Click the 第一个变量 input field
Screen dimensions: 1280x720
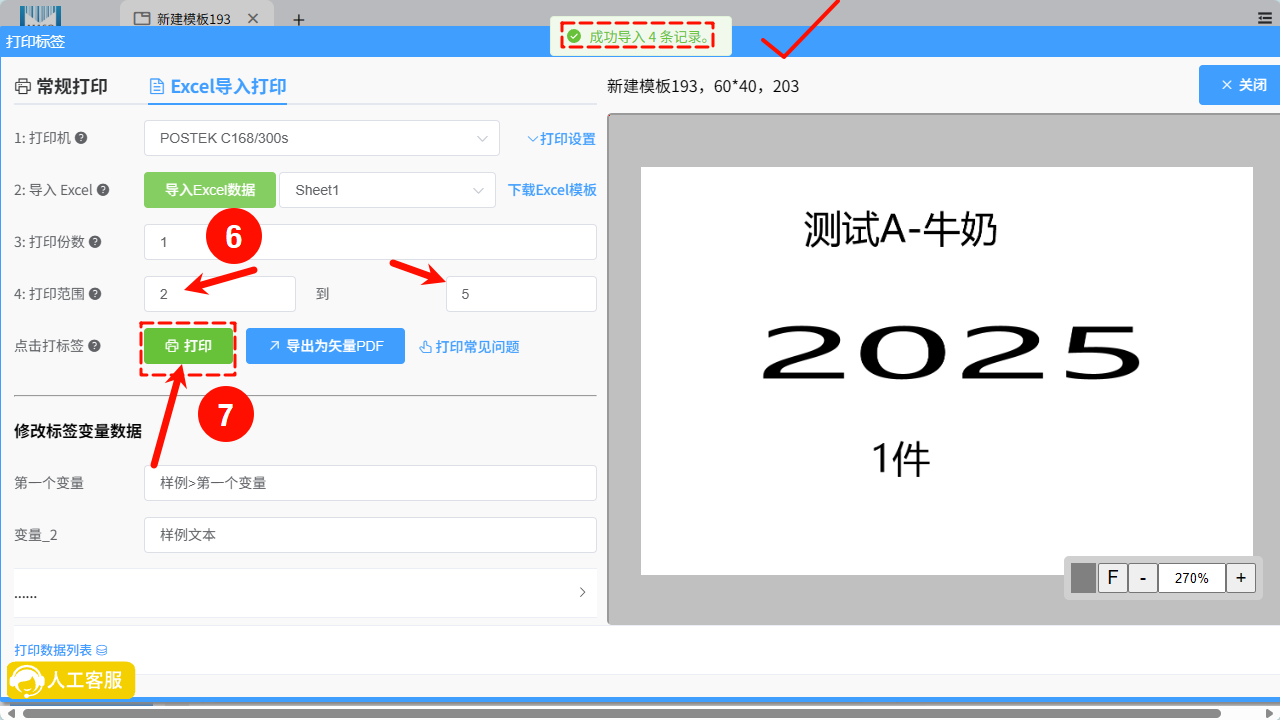[x=370, y=483]
